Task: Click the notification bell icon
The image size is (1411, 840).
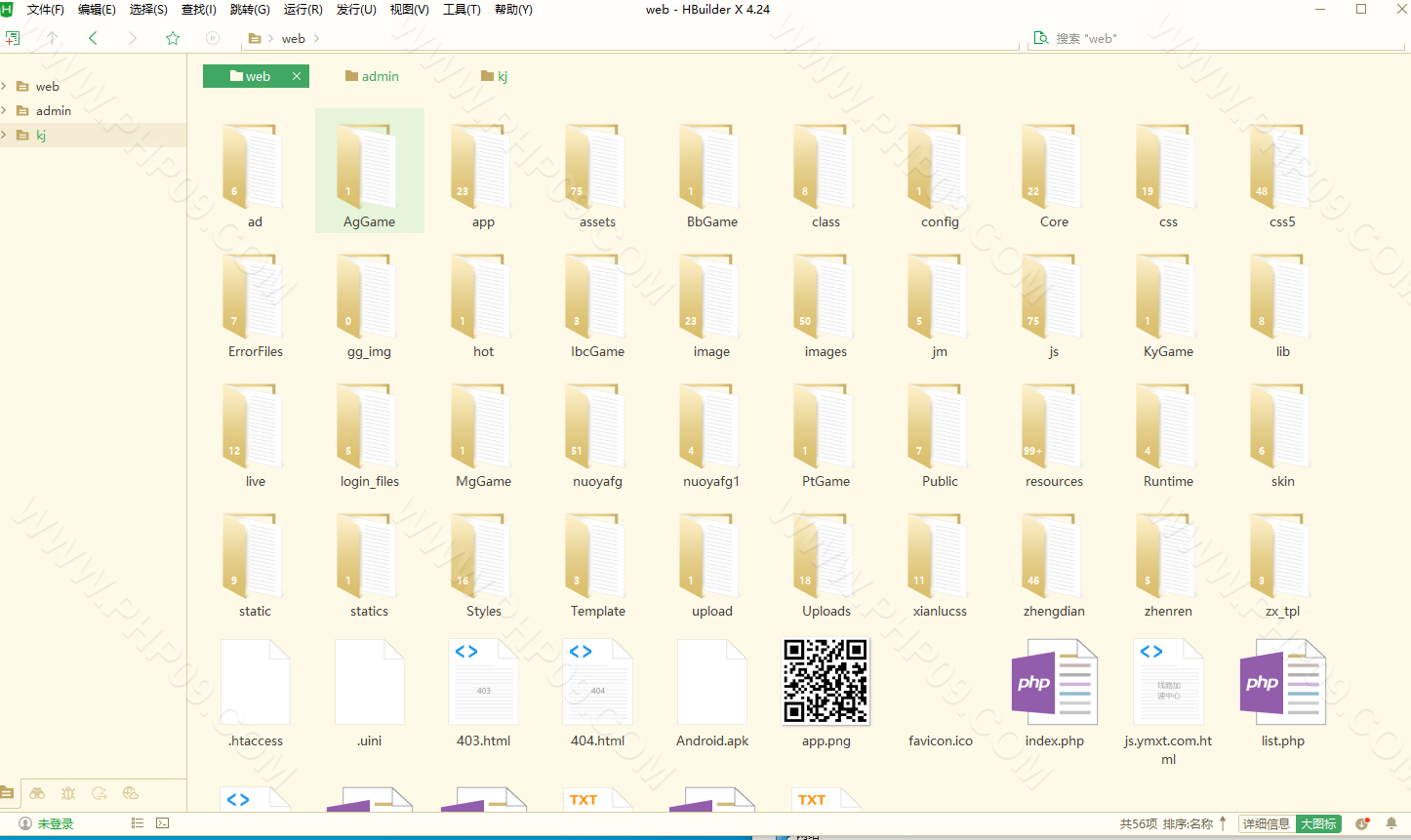Action: [1391, 823]
